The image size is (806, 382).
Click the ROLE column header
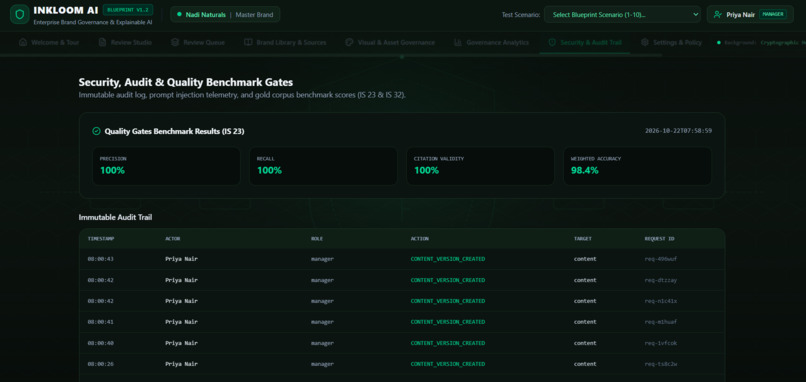317,239
